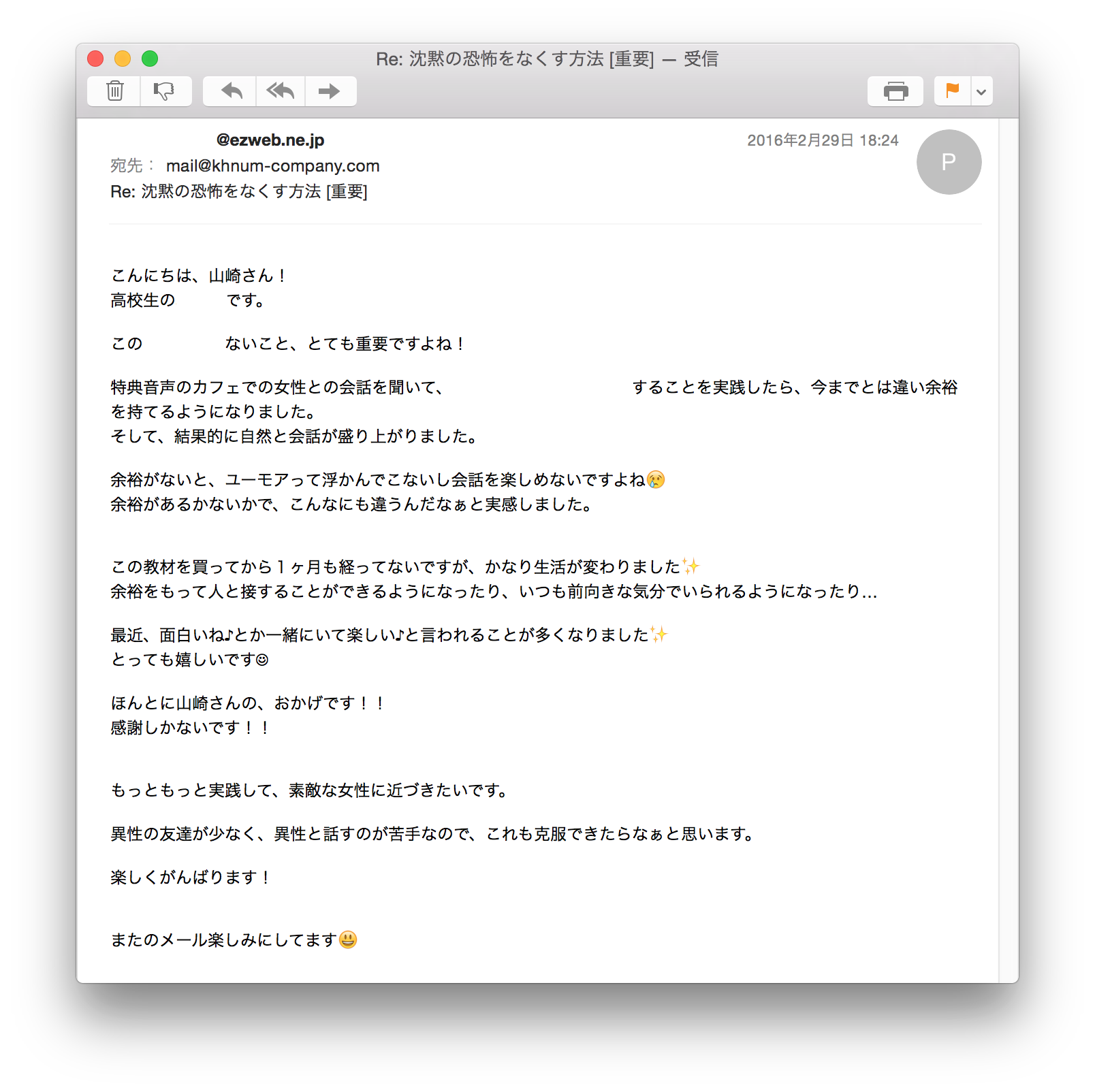Zoom the window with the green button
Screen dimensions: 1095x1092
point(150,59)
